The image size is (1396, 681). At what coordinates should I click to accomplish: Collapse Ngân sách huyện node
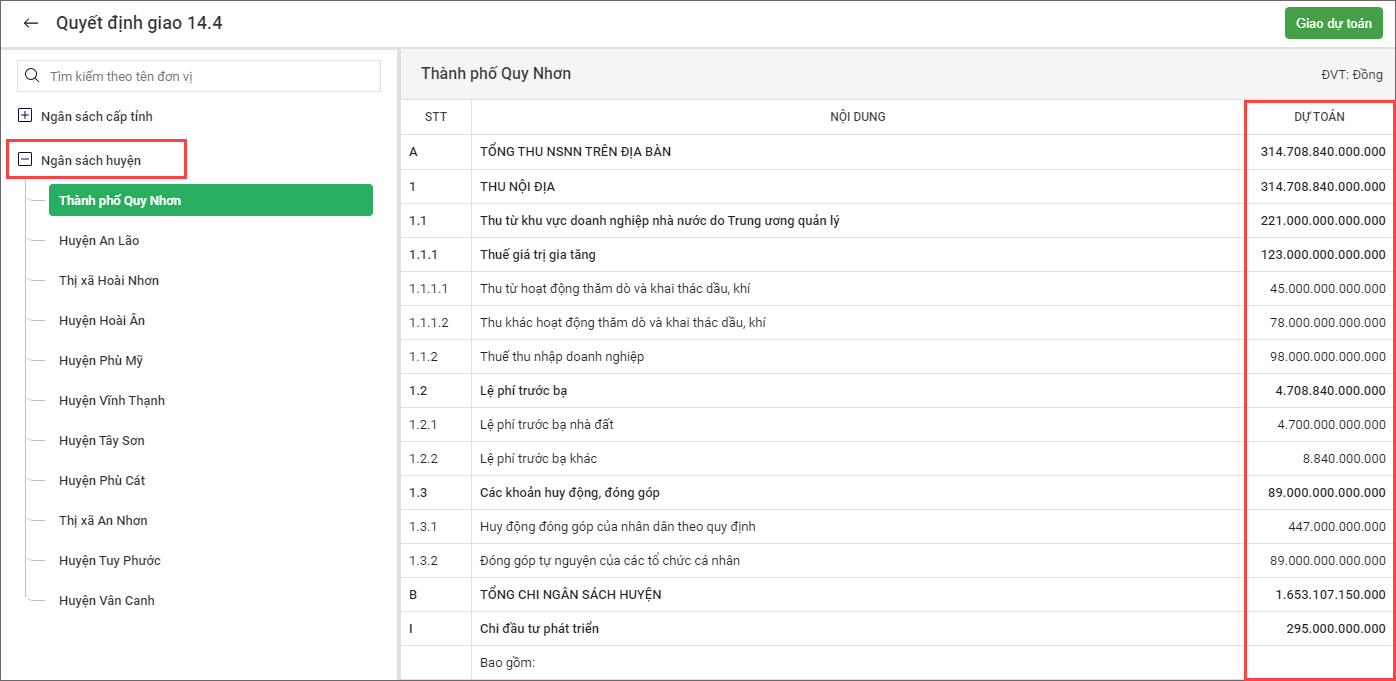[x=26, y=159]
